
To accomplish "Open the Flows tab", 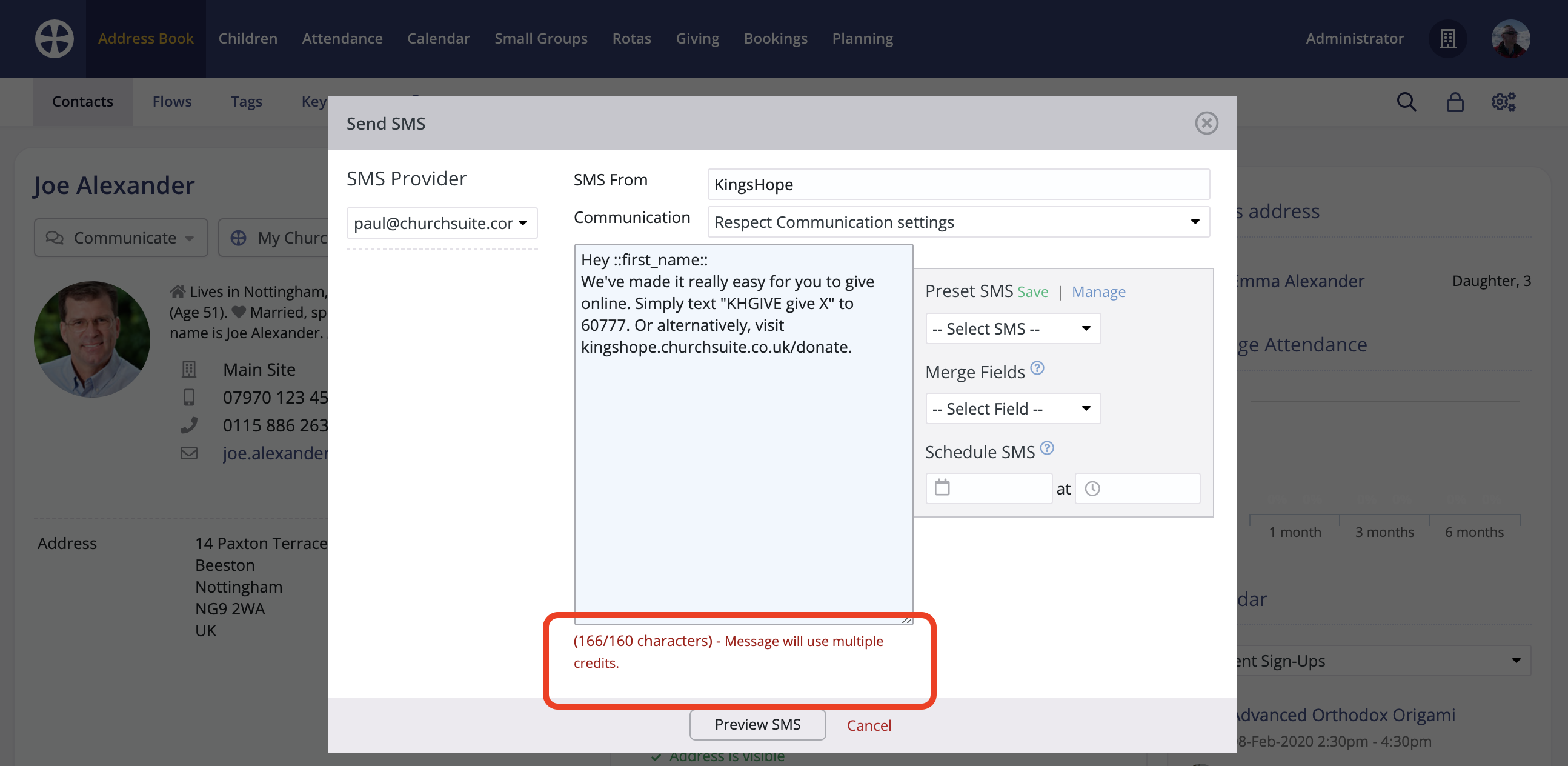I will click(171, 101).
